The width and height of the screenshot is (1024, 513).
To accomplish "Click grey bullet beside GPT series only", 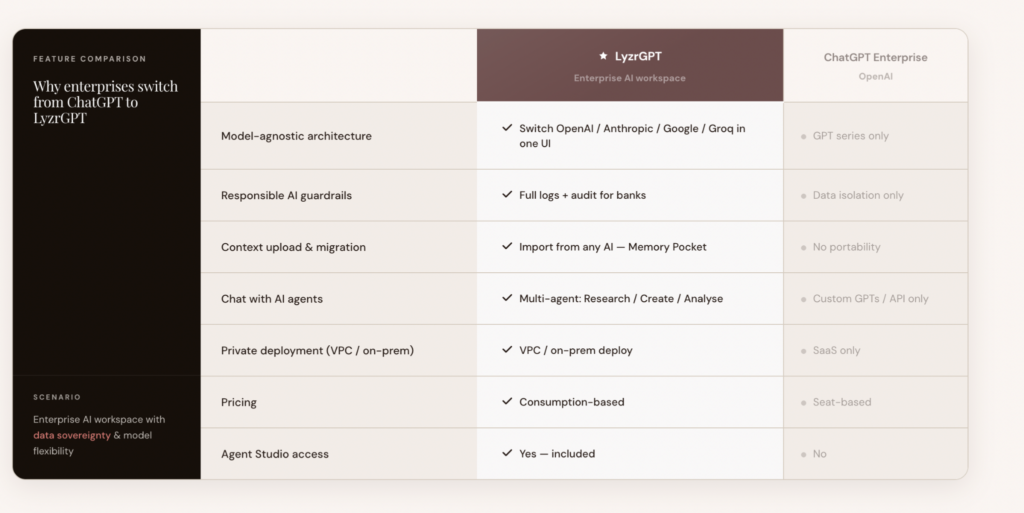I will 803,136.
